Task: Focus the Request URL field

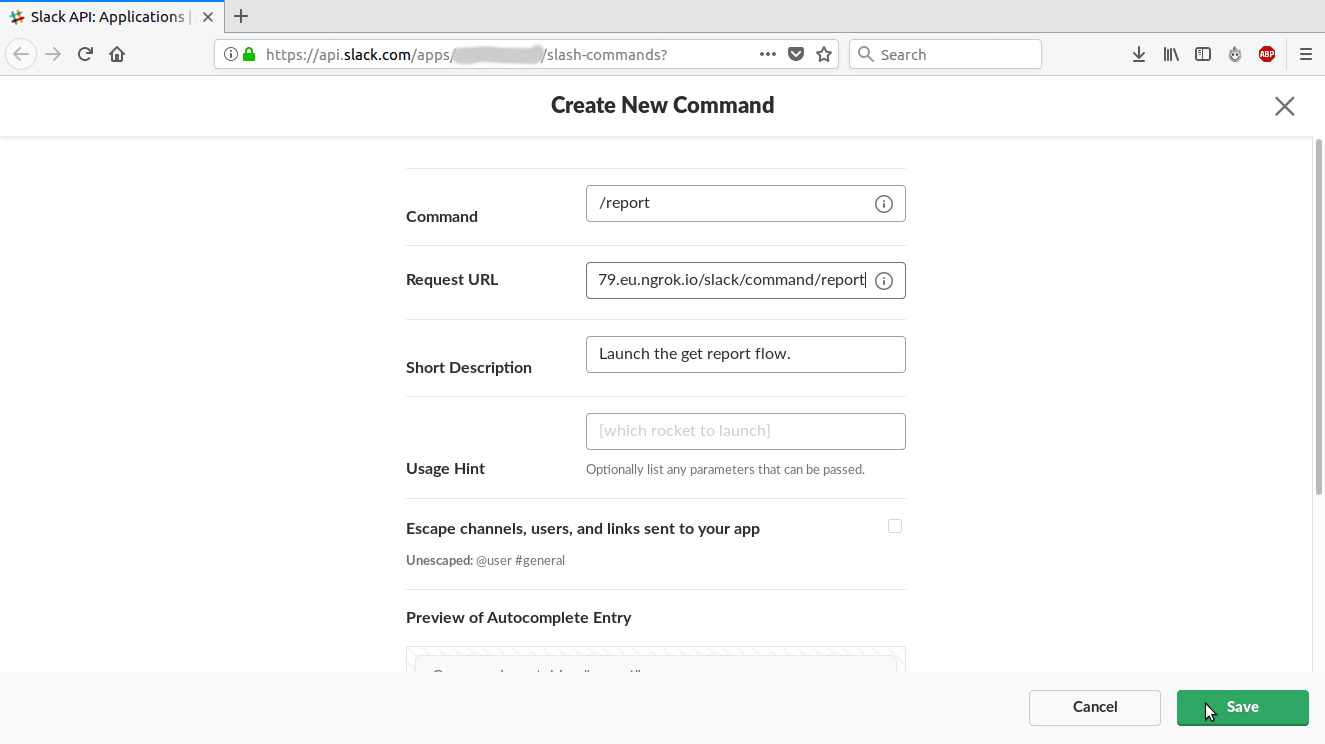Action: 746,280
